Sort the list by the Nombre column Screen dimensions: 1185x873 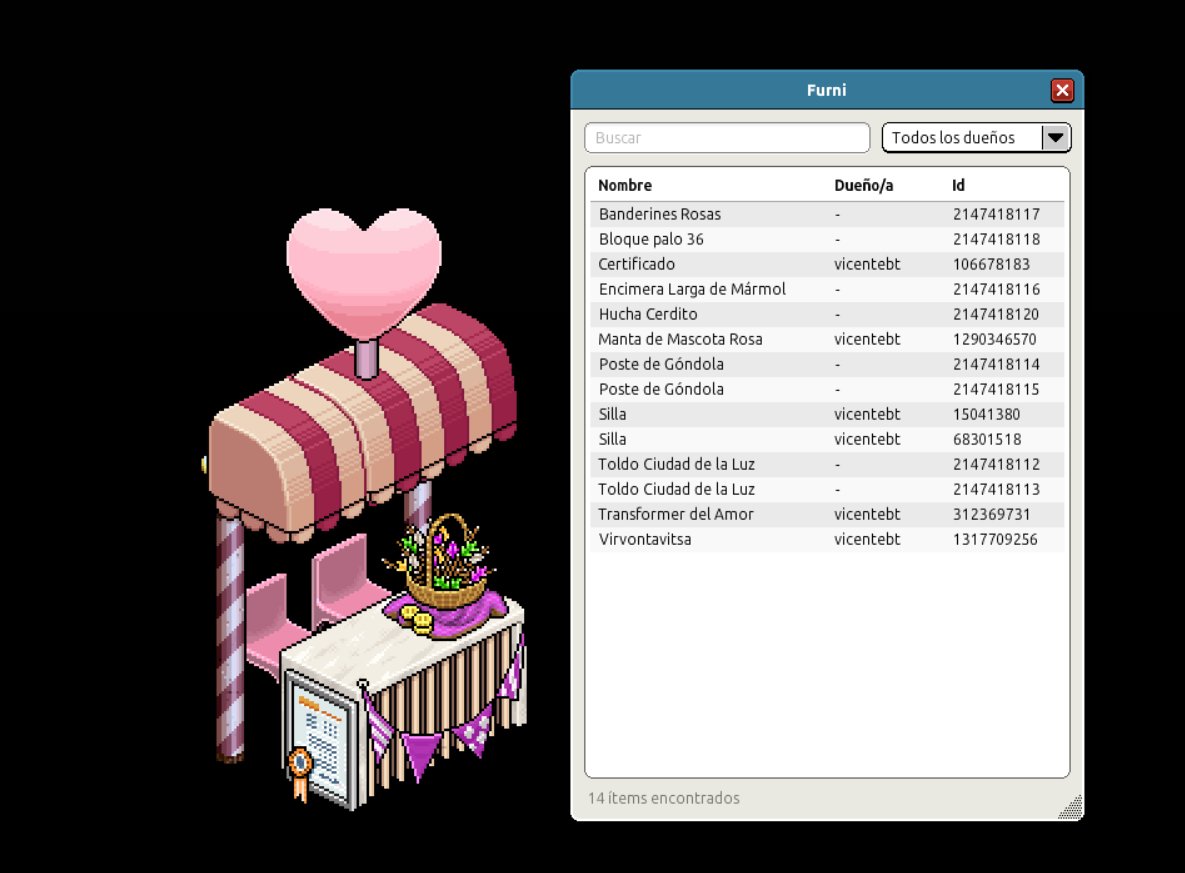pyautogui.click(x=624, y=185)
